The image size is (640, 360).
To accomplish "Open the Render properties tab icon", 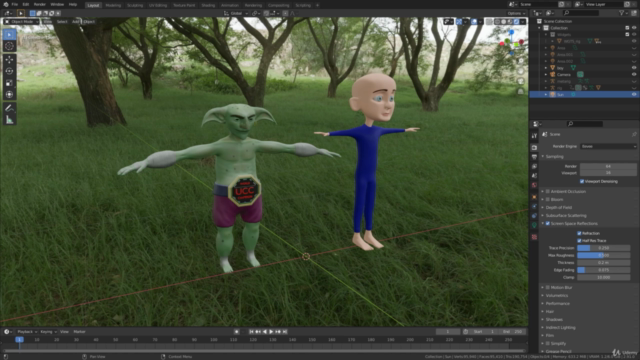I will click(534, 147).
